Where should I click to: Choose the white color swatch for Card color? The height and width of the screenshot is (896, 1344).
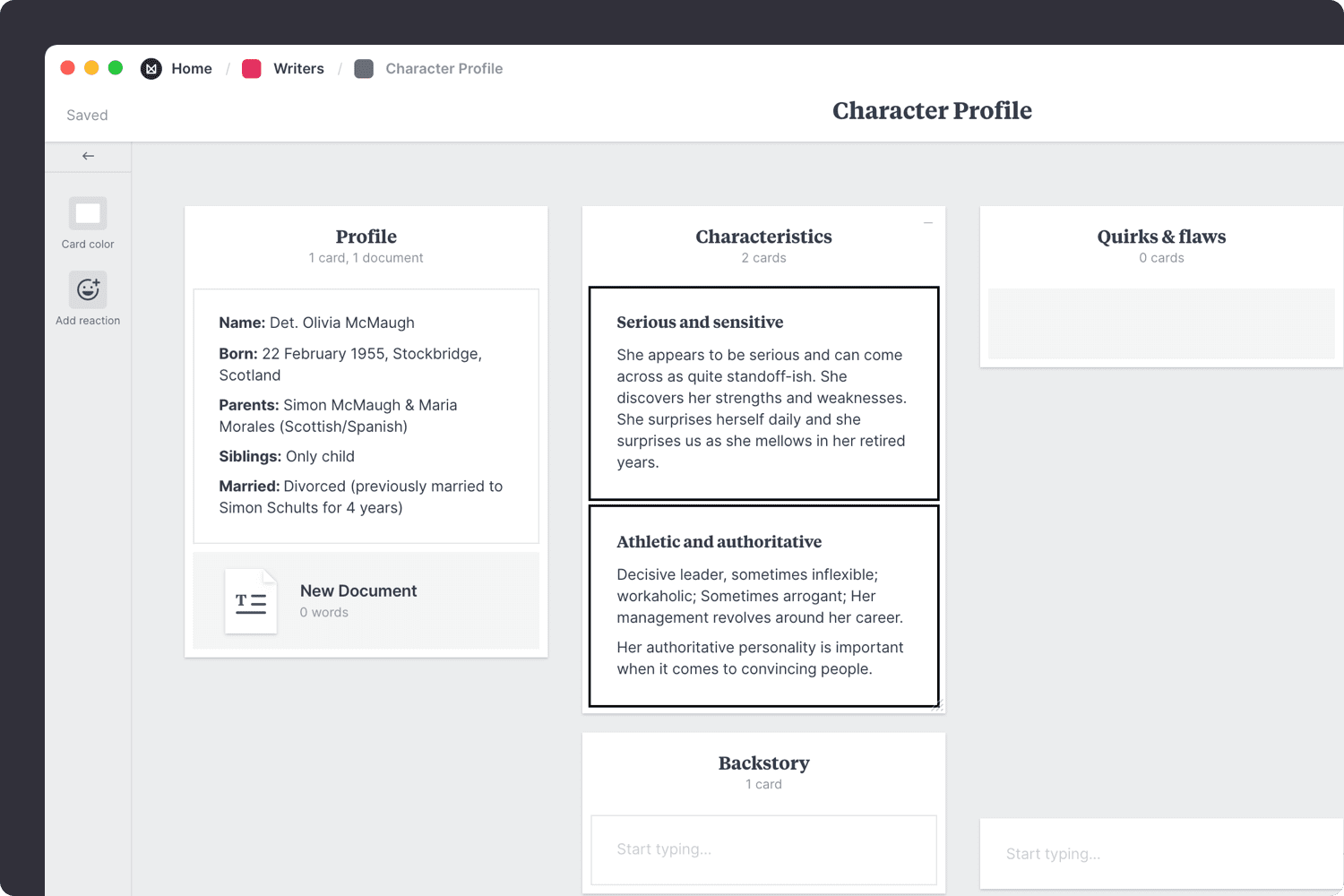pos(87,212)
